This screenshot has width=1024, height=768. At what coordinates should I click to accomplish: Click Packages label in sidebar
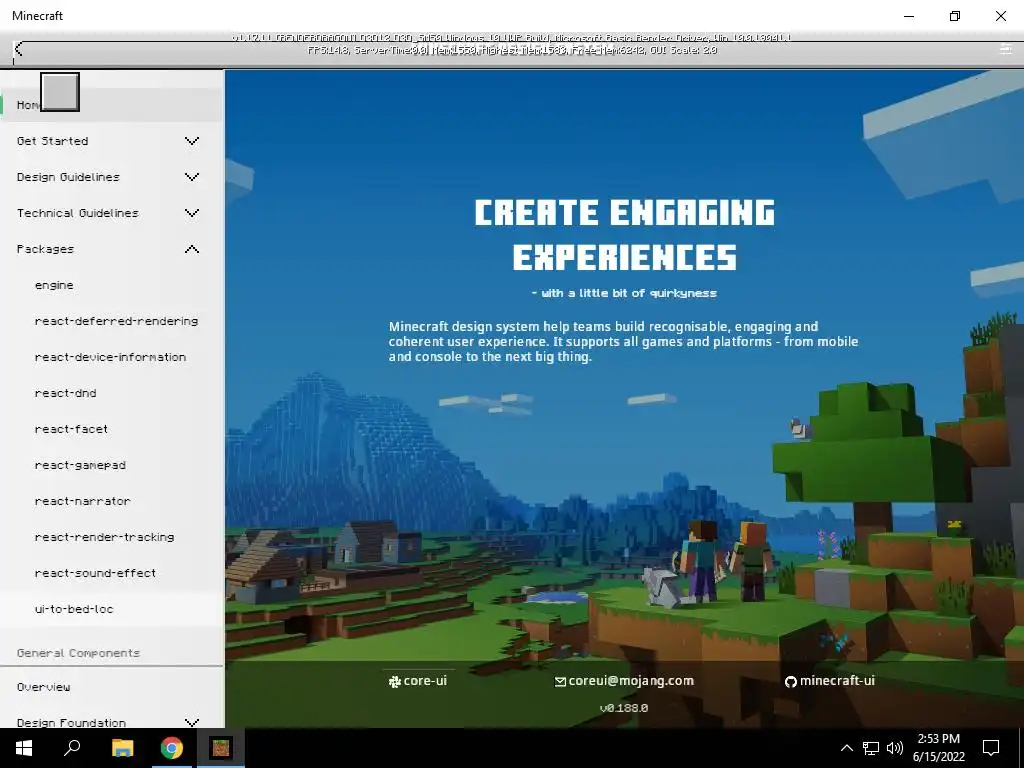click(45, 249)
